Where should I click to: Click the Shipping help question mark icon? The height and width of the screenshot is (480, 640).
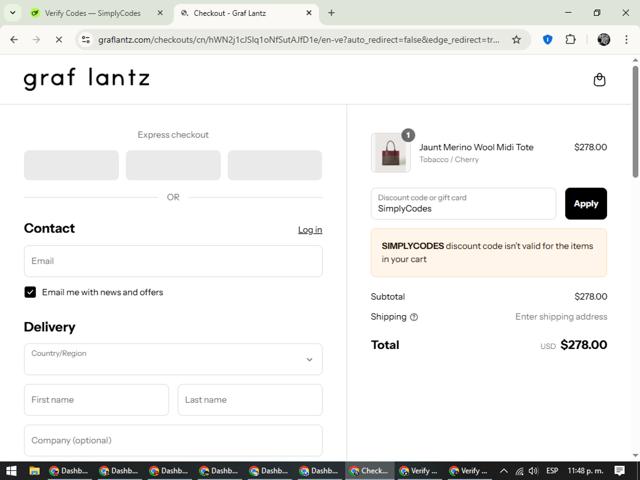(414, 317)
